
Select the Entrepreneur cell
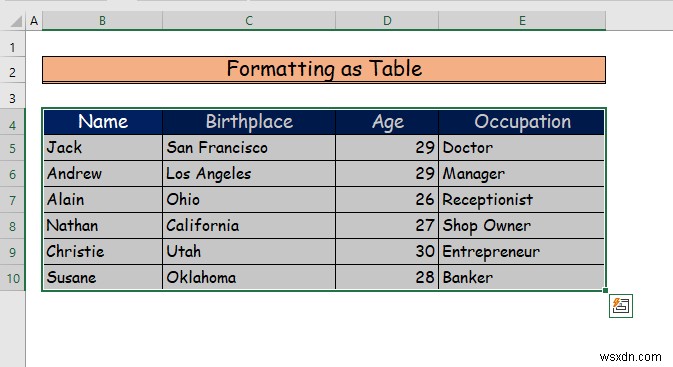pyautogui.click(x=521, y=252)
